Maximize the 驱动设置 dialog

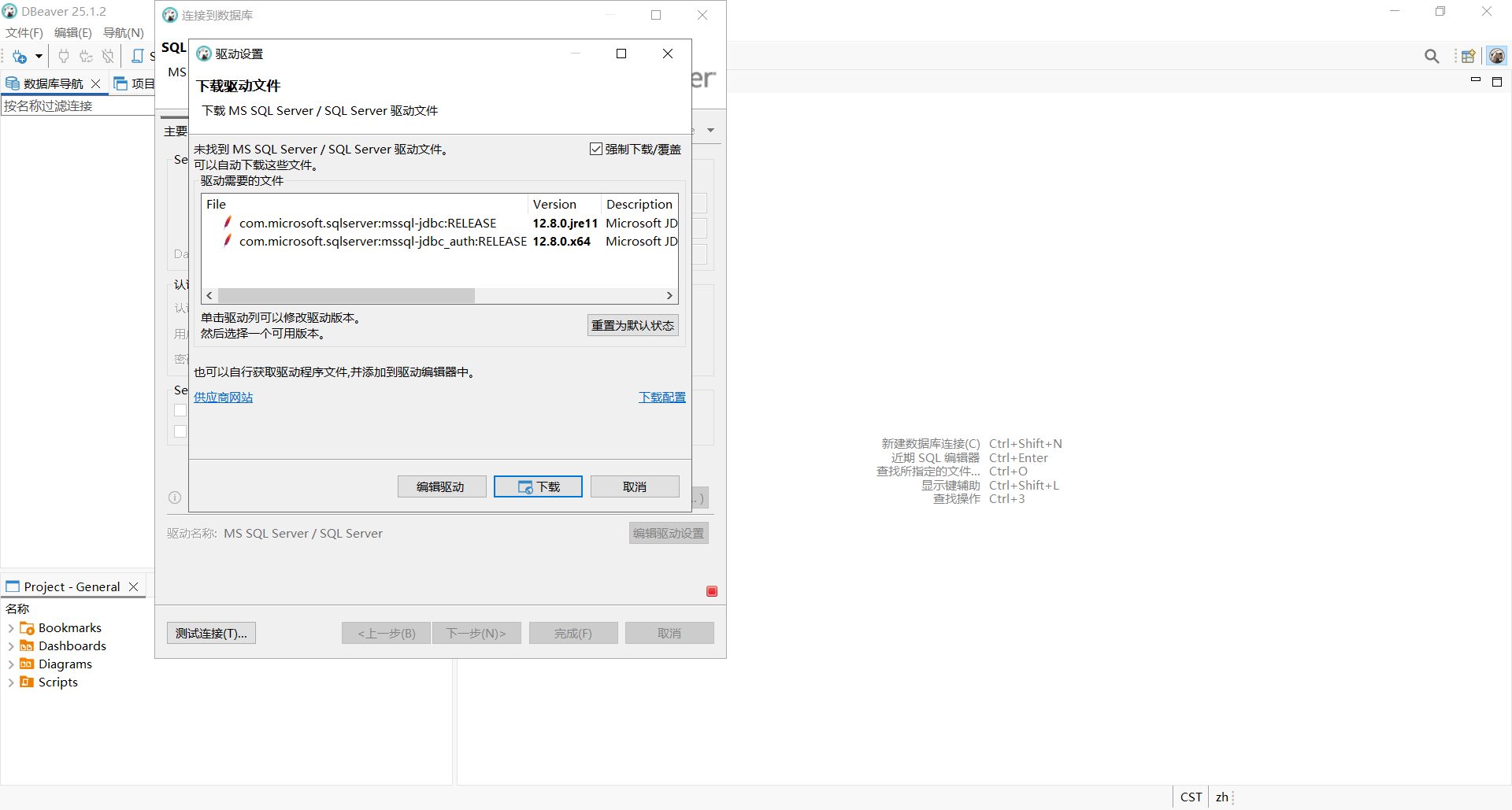(621, 54)
